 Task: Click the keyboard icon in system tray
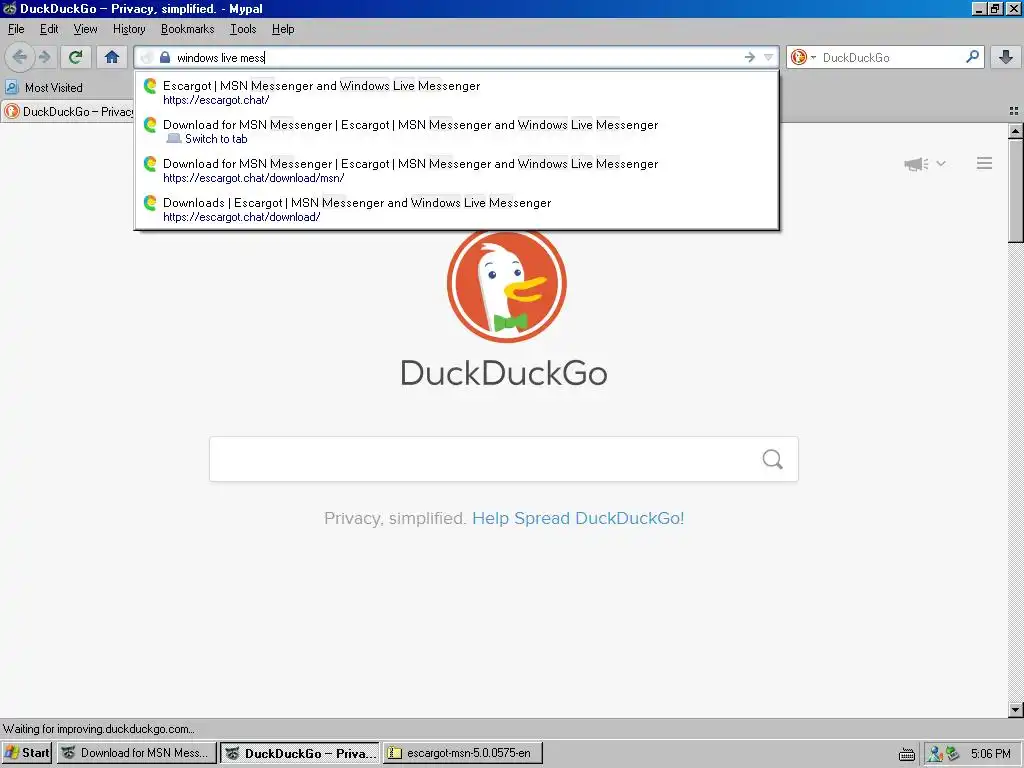pos(906,754)
